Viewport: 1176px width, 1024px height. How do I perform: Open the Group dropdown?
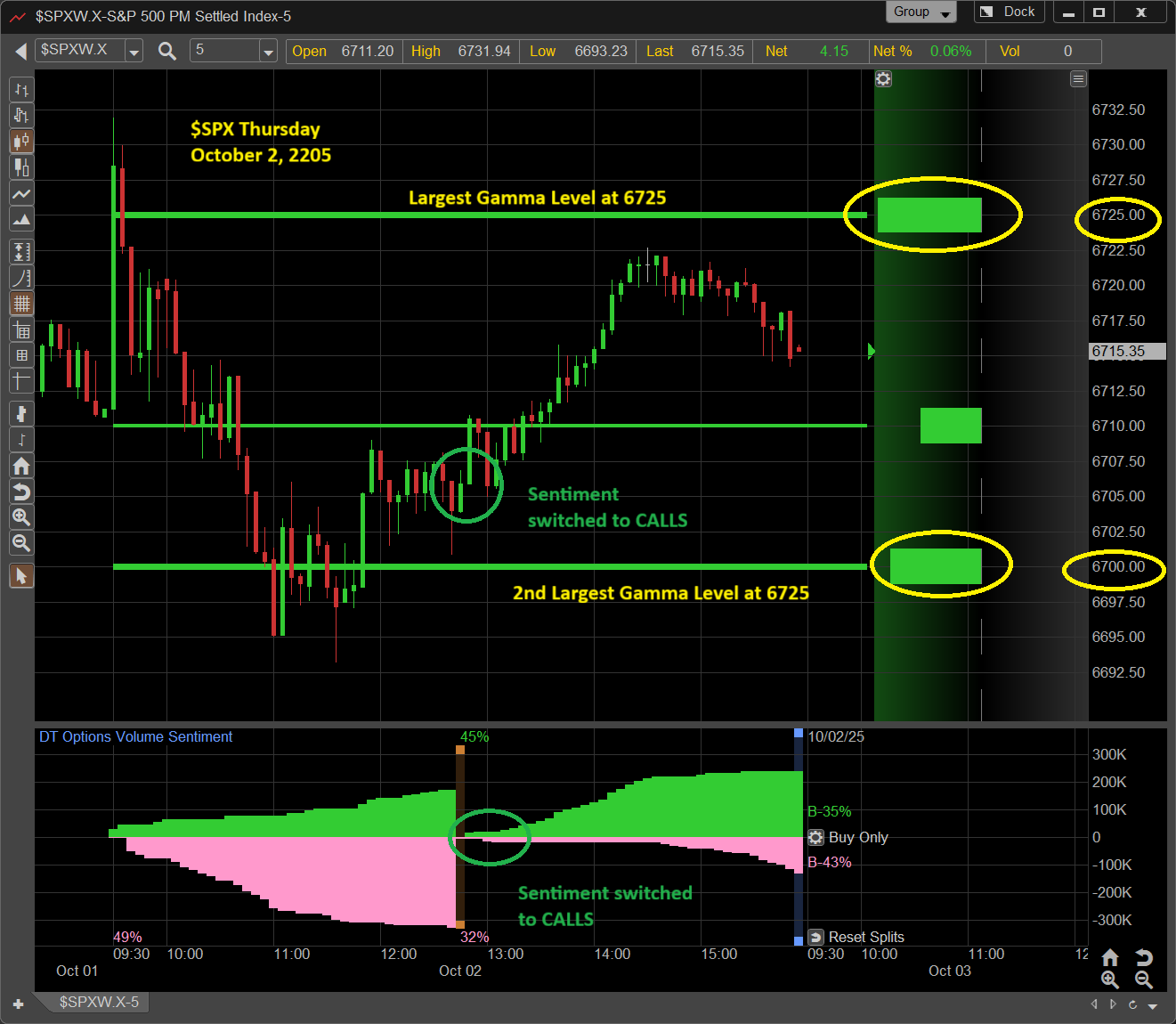[921, 12]
